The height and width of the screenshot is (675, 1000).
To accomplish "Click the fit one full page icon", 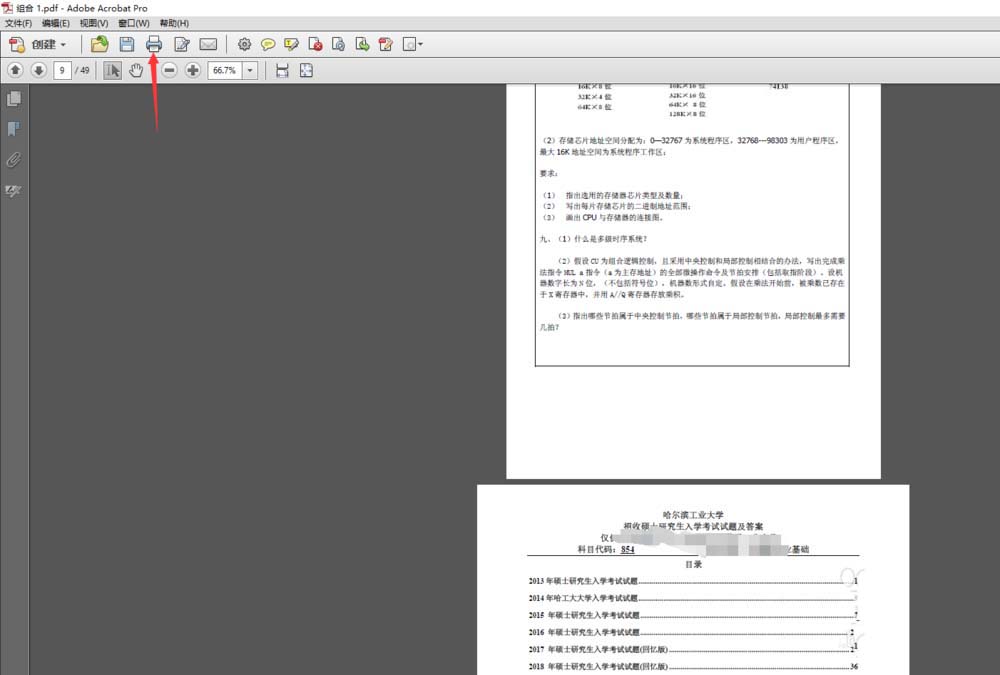I will [x=306, y=70].
